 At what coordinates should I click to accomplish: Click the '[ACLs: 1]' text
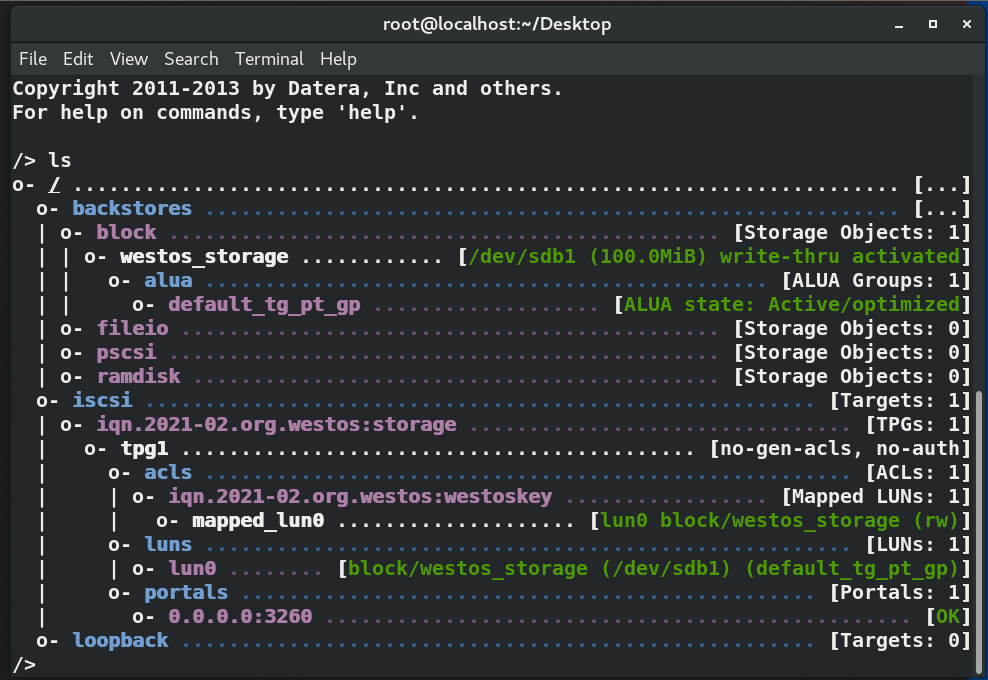[919, 472]
